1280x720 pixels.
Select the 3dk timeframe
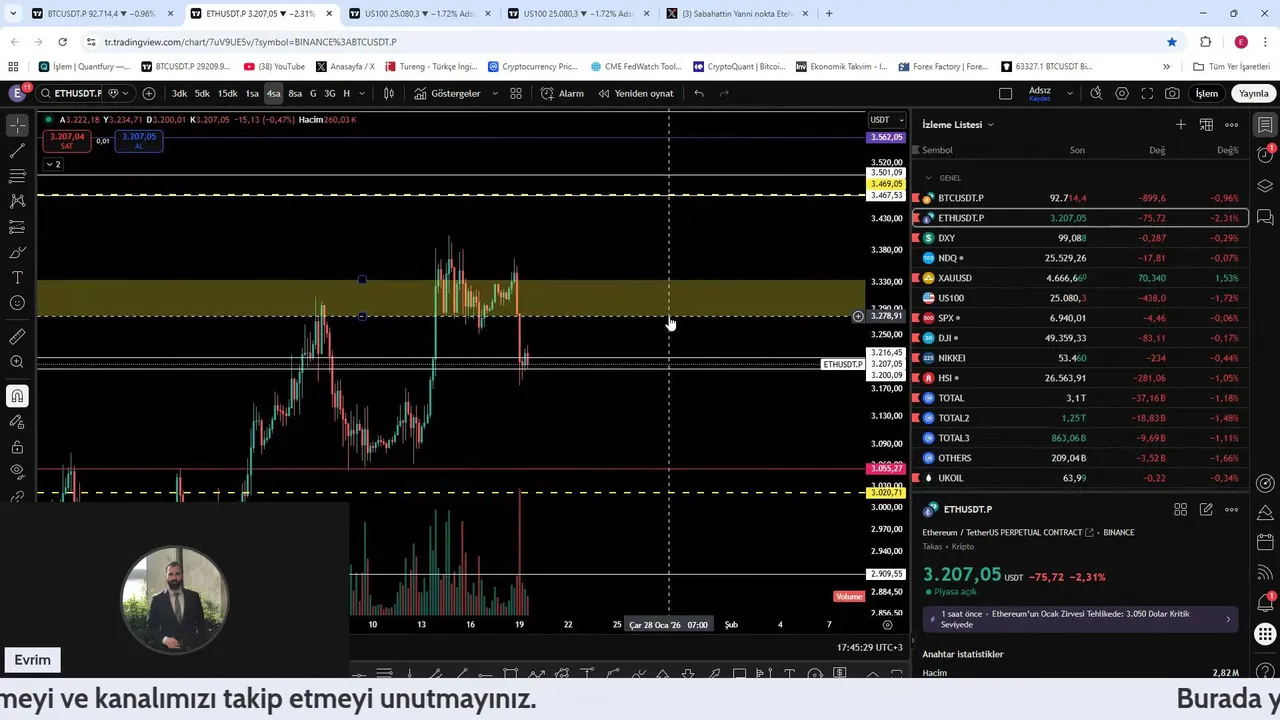click(179, 93)
